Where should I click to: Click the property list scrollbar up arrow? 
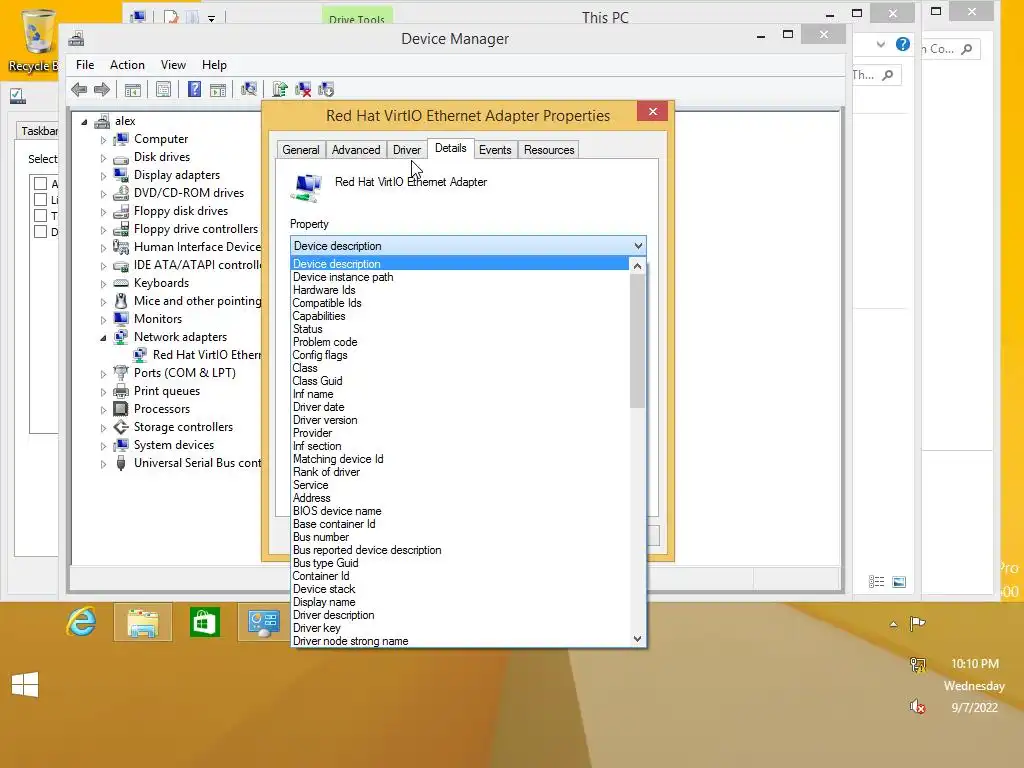click(637, 266)
